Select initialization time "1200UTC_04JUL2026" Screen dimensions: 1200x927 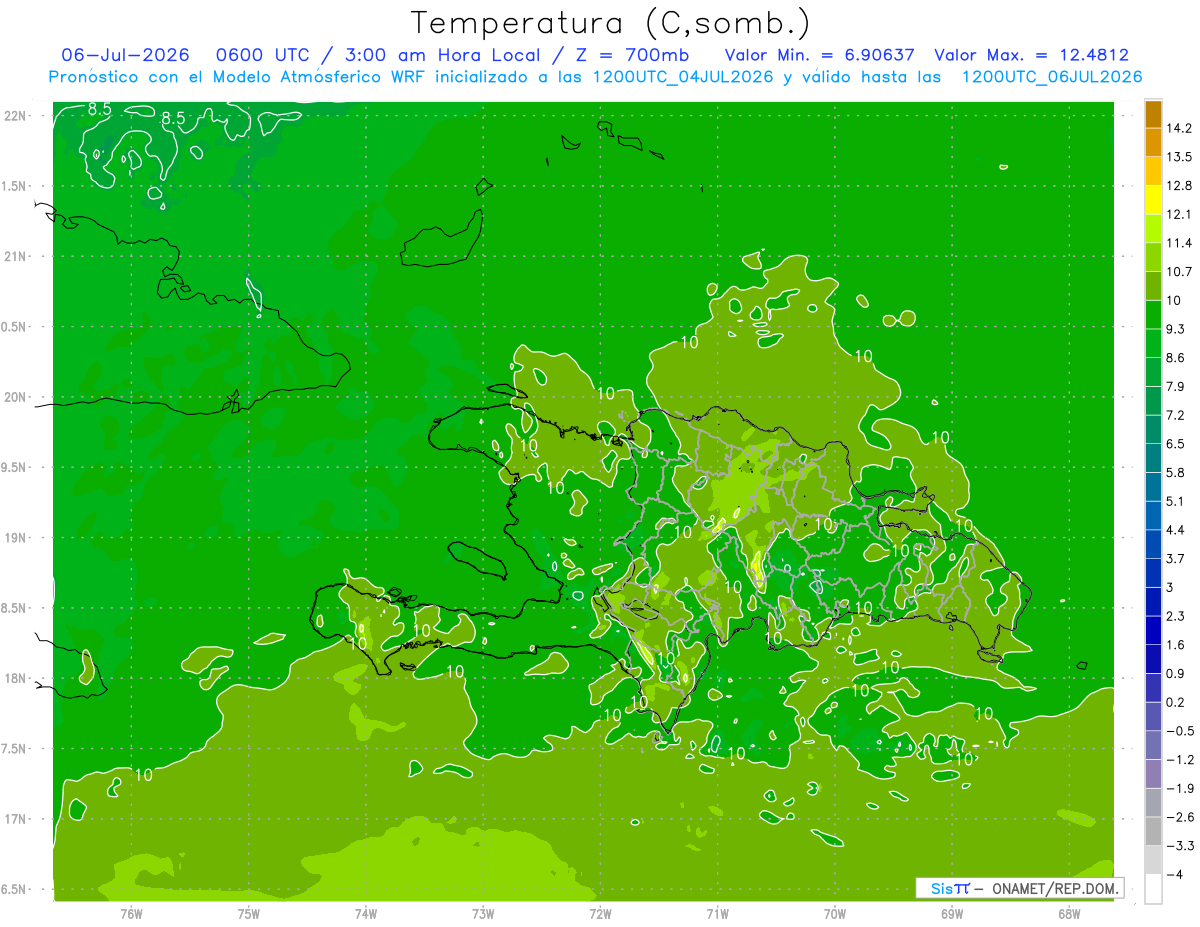click(682, 77)
